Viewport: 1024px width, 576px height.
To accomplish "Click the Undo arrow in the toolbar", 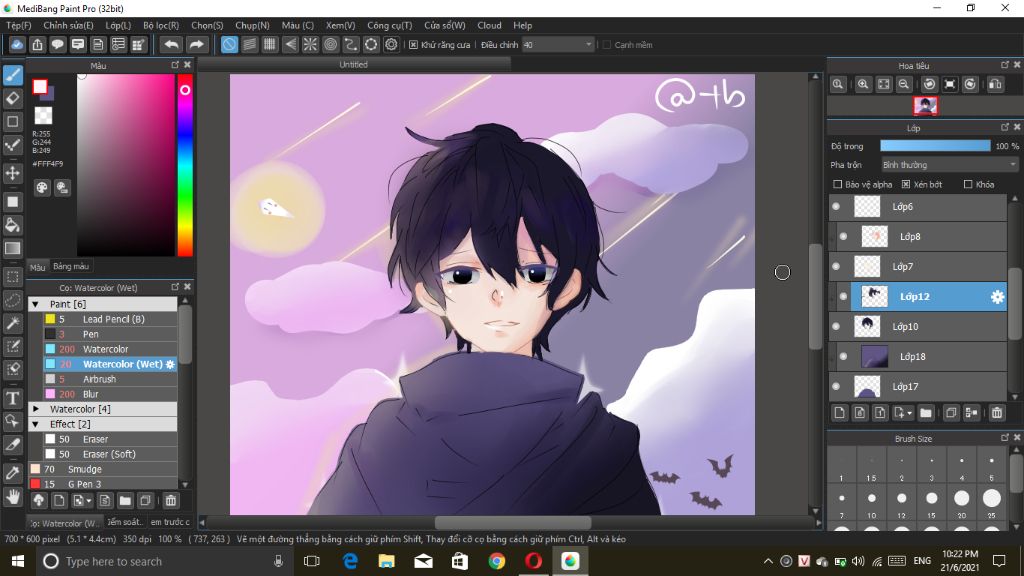I will (x=172, y=44).
